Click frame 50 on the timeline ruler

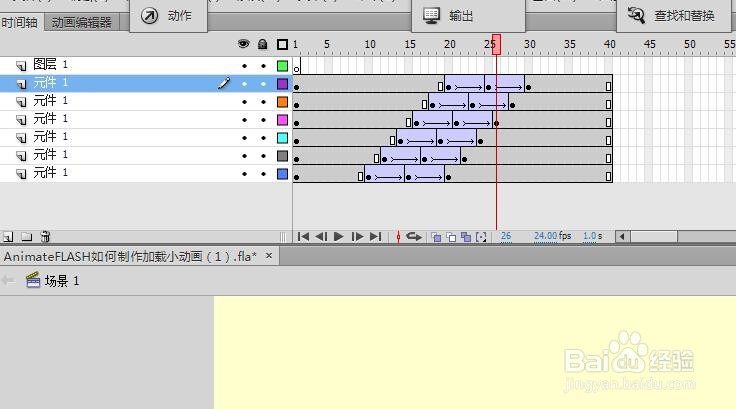click(x=690, y=44)
